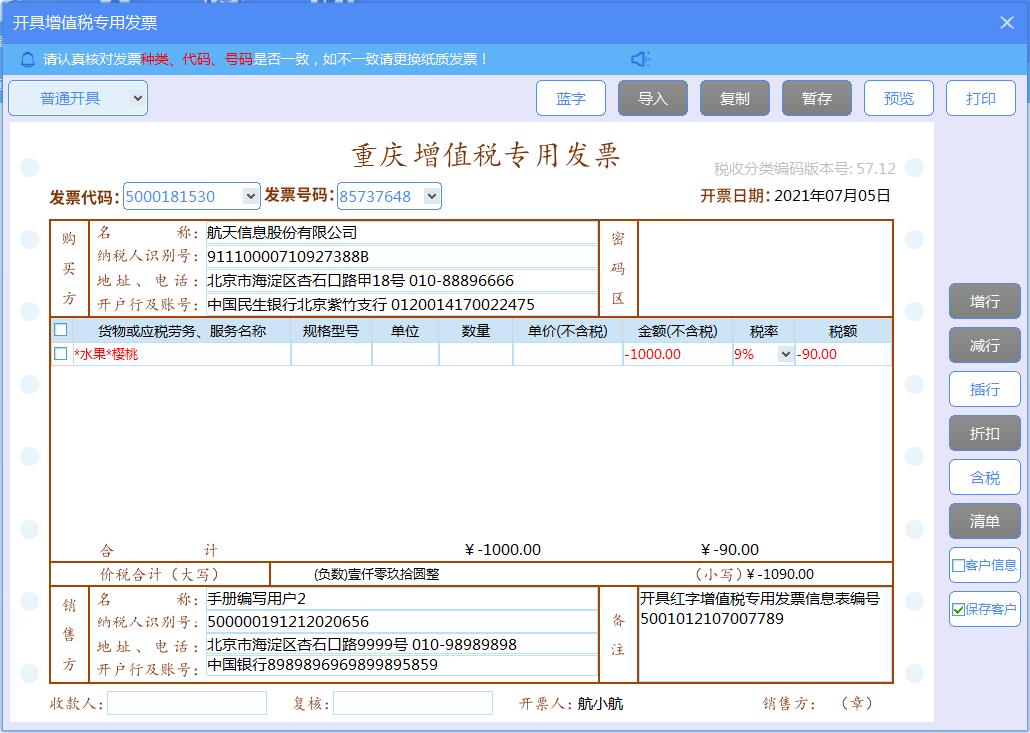1030x733 pixels.
Task: Click the 增行 button to add a row
Action: click(x=984, y=301)
